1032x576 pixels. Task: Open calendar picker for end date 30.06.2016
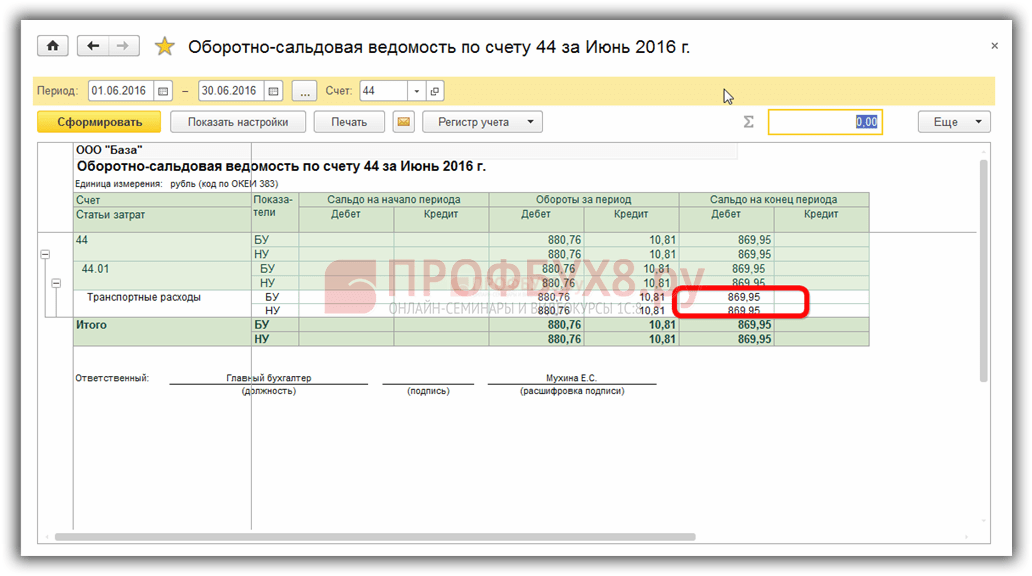[273, 91]
